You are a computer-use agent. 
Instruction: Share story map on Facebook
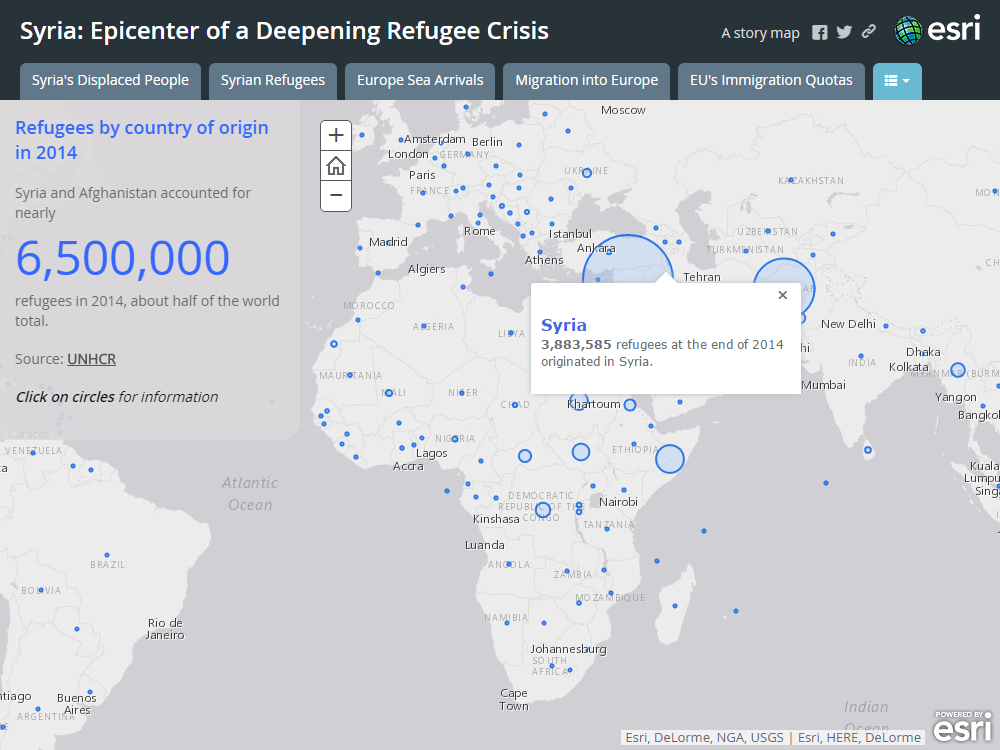pos(820,32)
